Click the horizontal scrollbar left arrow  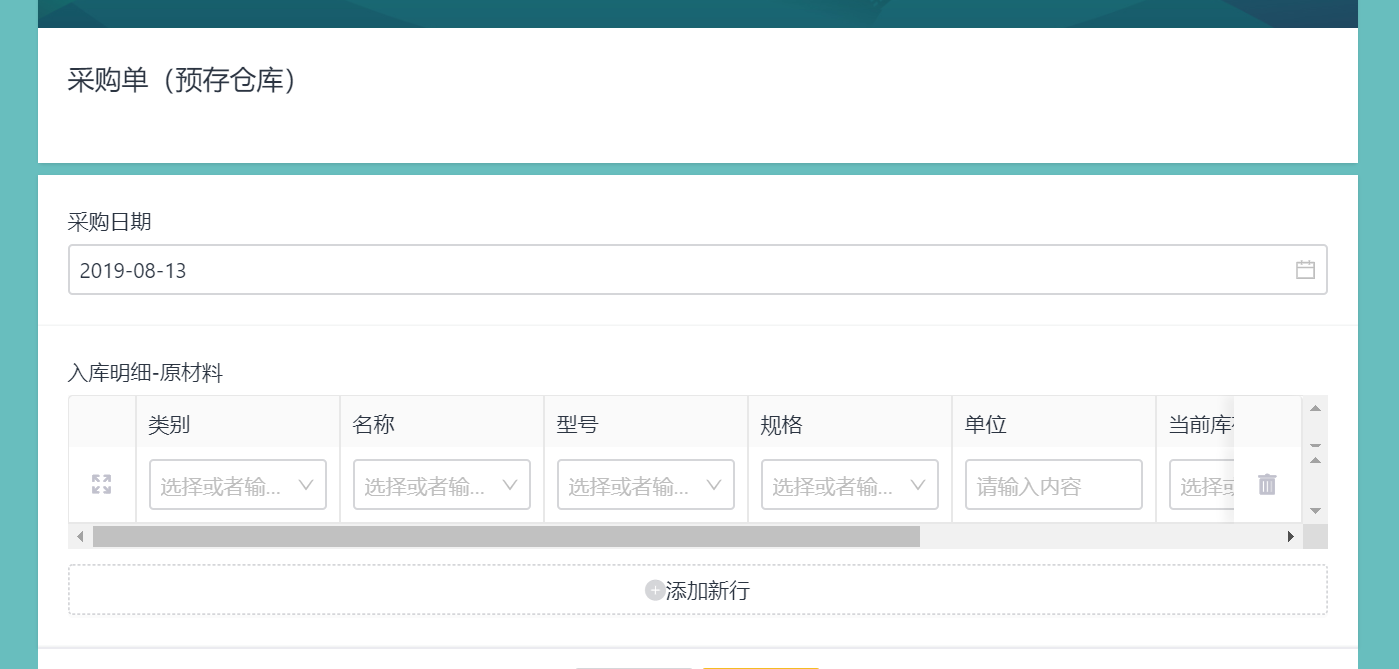pyautogui.click(x=80, y=537)
